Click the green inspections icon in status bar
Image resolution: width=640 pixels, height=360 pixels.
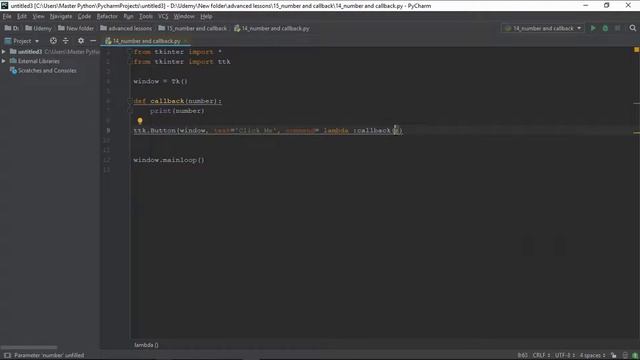pyautogui.click(x=635, y=355)
